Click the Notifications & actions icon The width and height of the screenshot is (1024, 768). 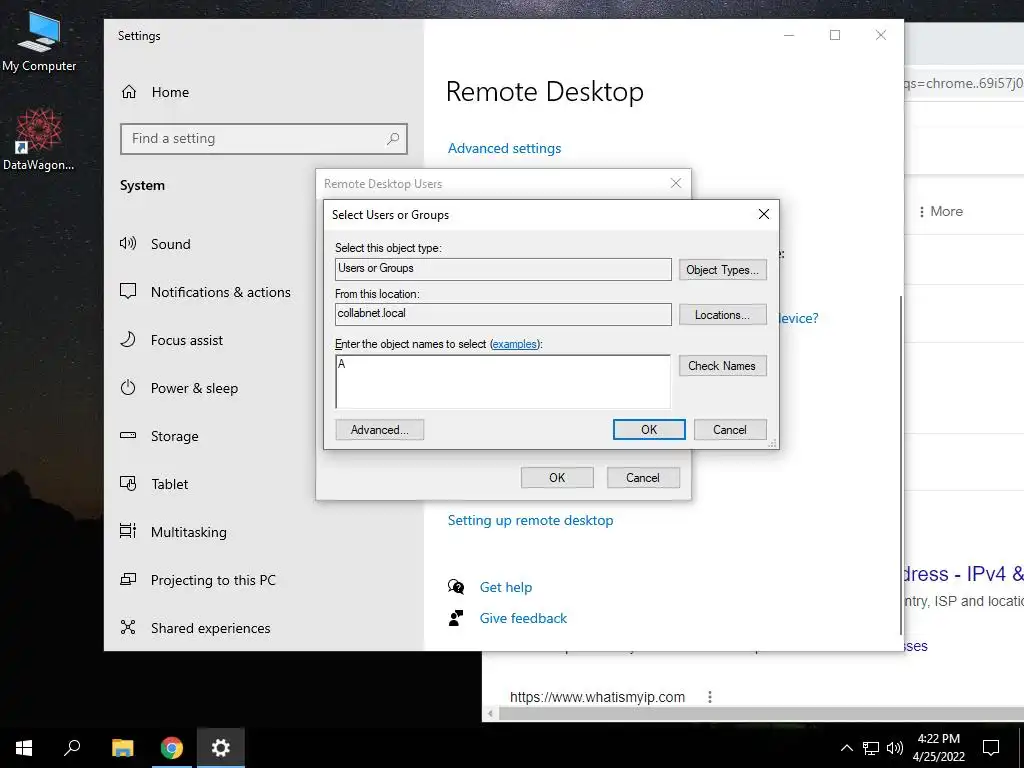click(x=128, y=291)
